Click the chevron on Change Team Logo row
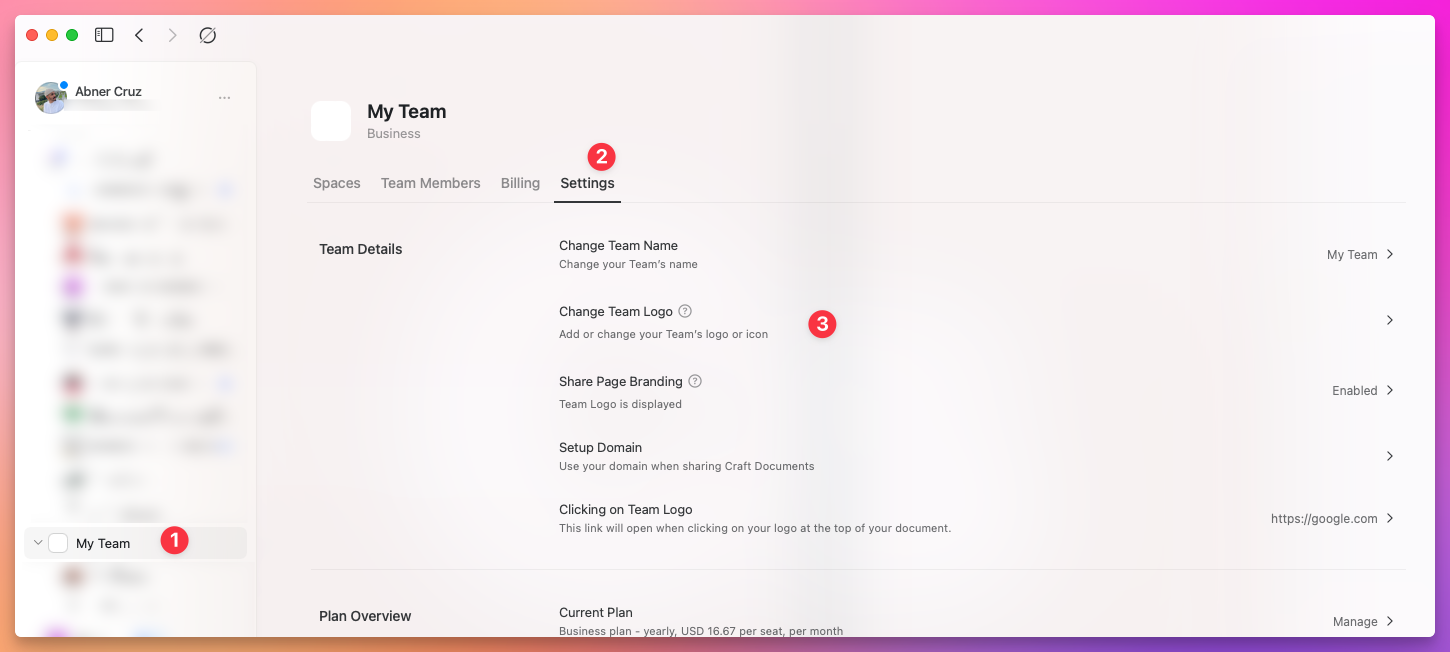 (x=1389, y=320)
